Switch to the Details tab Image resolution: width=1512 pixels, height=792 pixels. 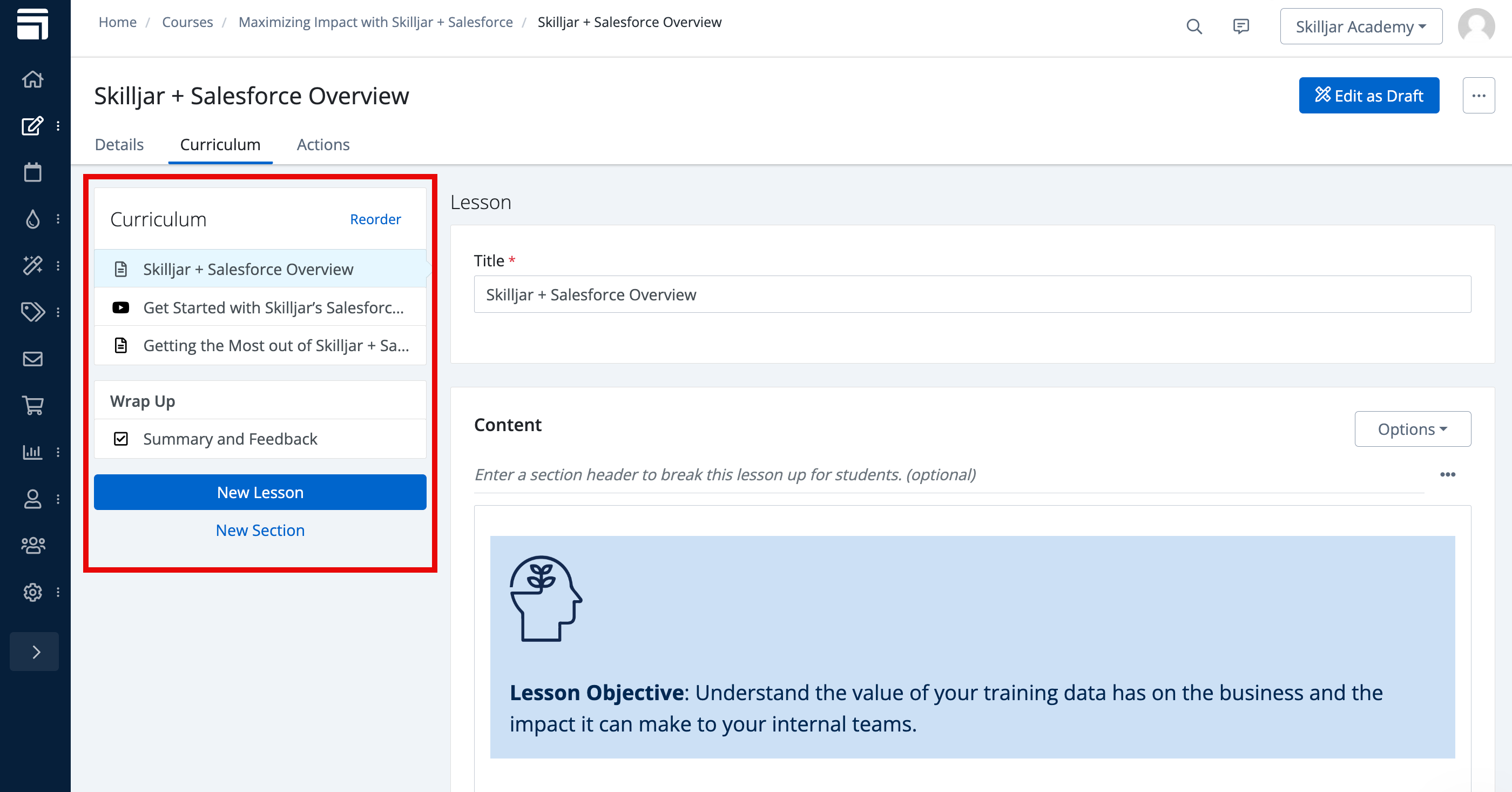pos(119,144)
